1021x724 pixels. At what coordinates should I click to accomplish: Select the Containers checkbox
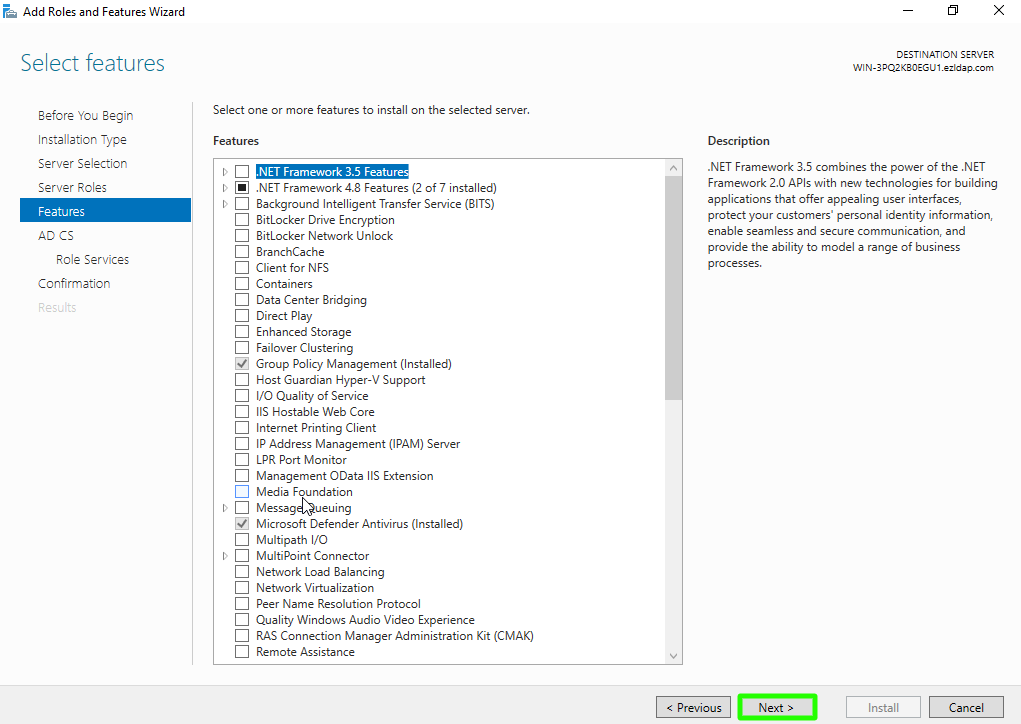click(x=242, y=284)
